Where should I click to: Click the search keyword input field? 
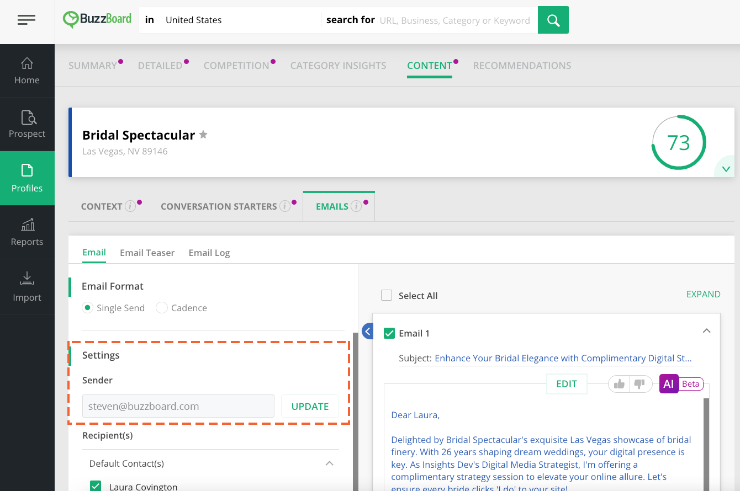(x=454, y=20)
